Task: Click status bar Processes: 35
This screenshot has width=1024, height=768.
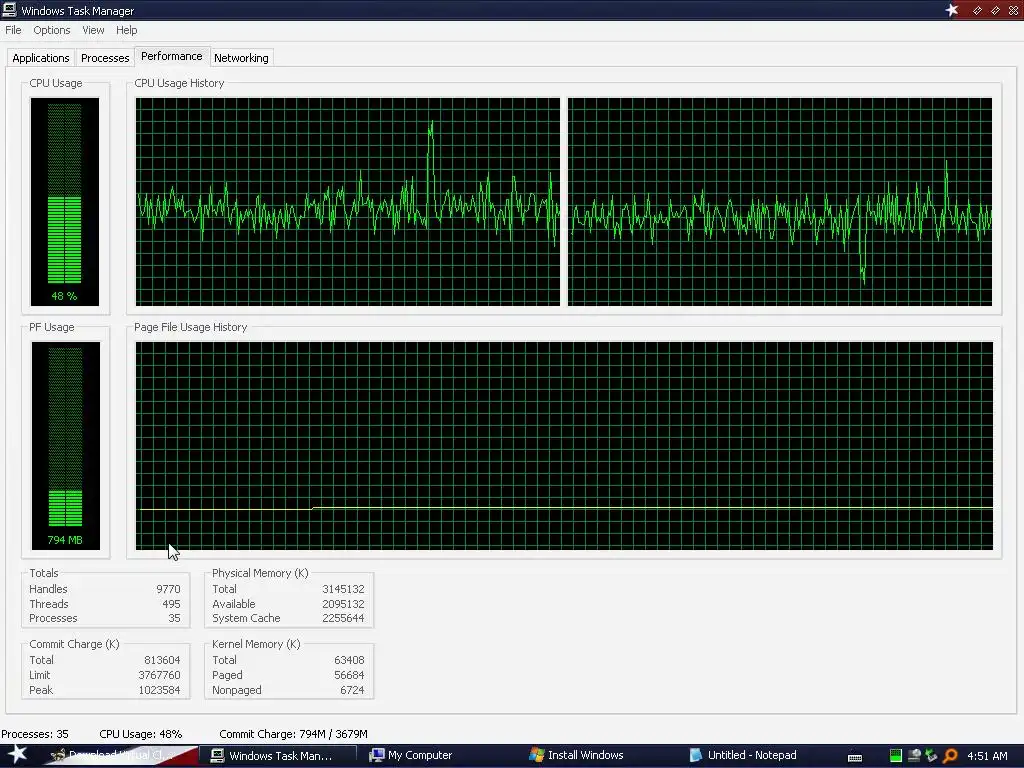Action: [35, 734]
